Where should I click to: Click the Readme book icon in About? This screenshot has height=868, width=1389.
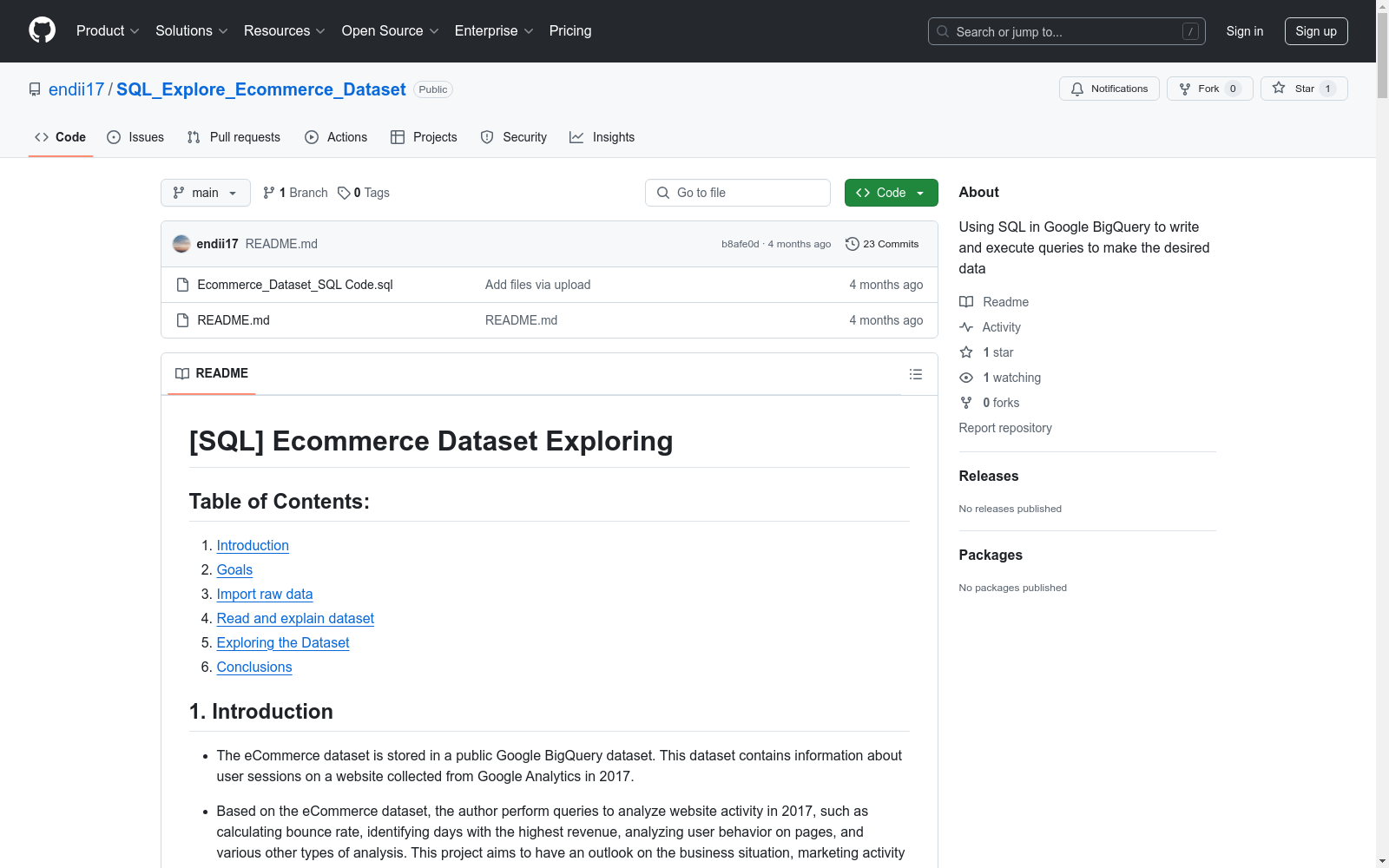(966, 302)
